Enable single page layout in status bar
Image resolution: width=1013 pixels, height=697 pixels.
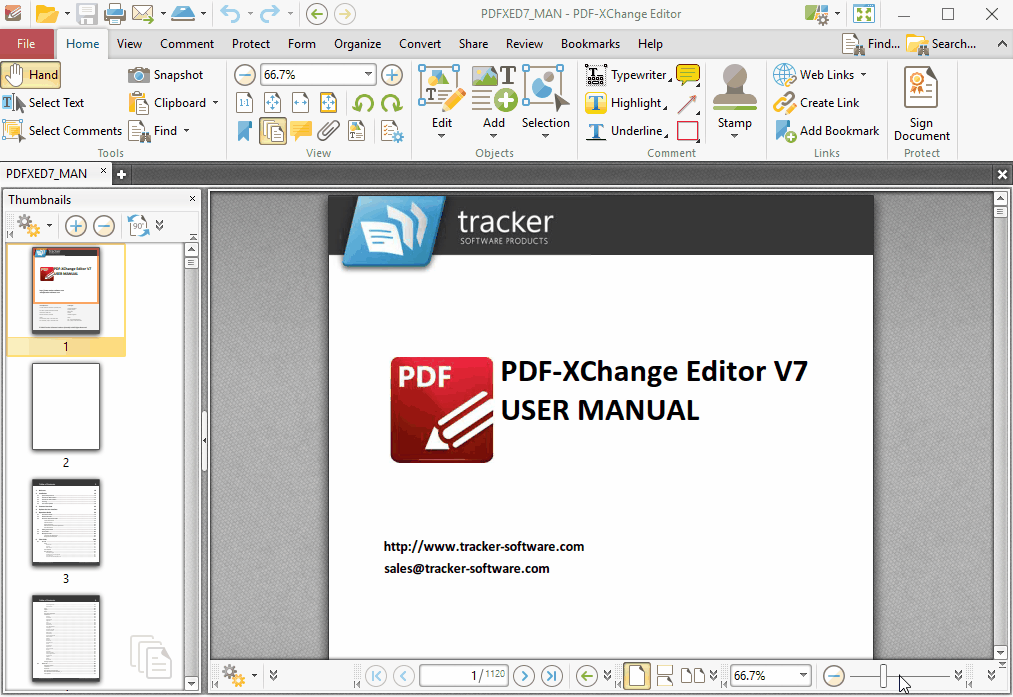coord(636,676)
